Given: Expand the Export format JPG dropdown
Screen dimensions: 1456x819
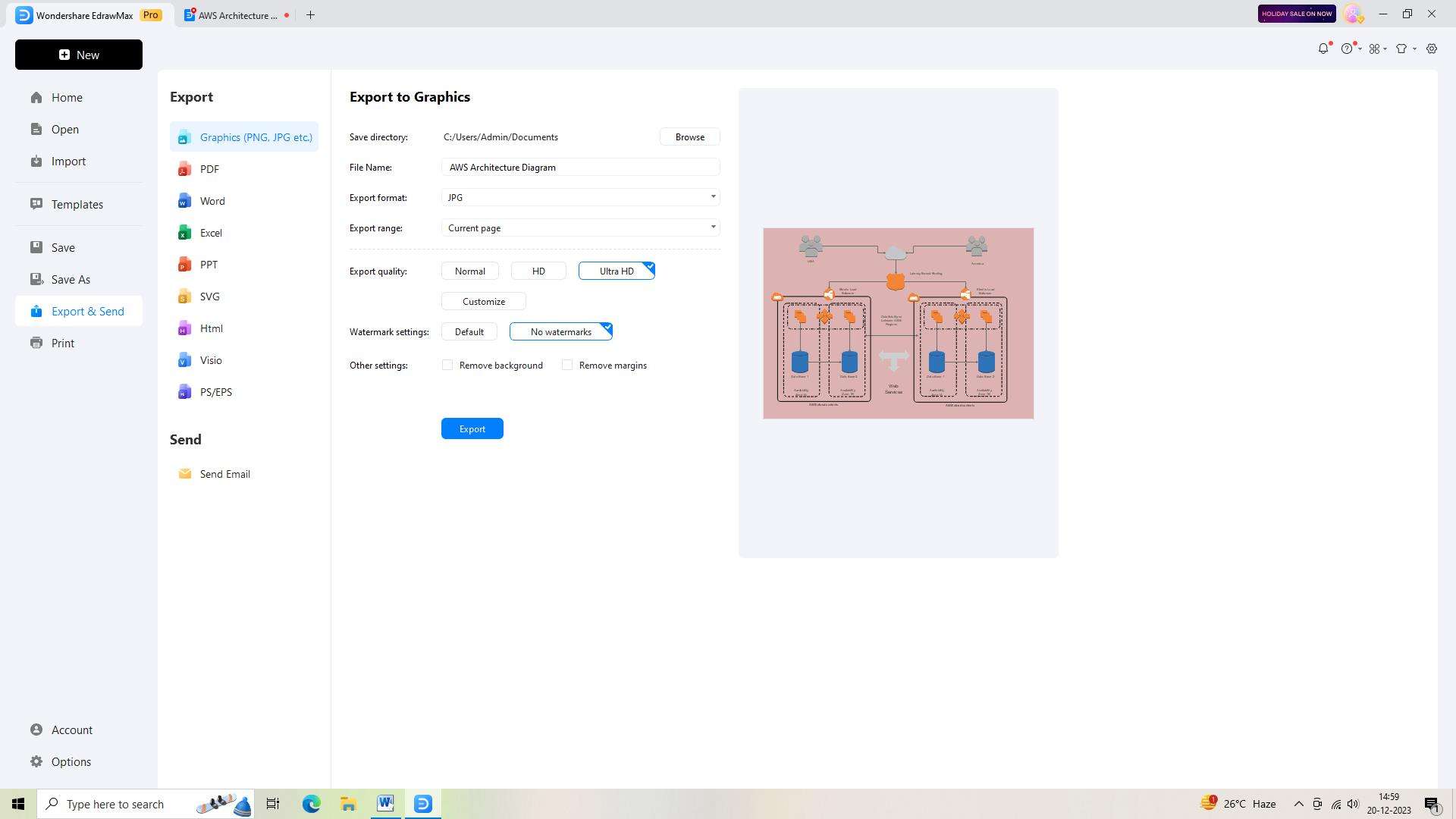Looking at the screenshot, I should click(x=580, y=197).
